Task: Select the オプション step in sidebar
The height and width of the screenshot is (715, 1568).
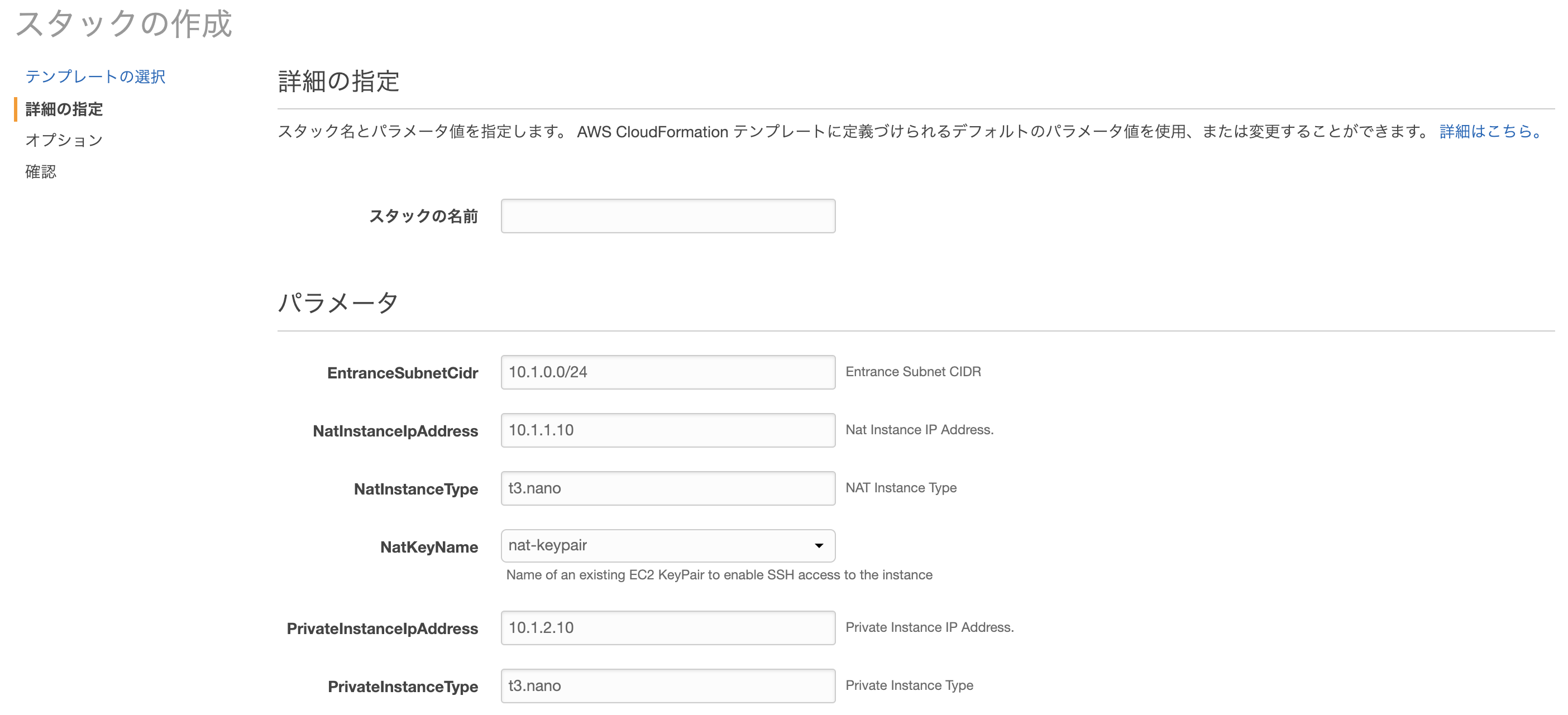Action: [x=64, y=140]
